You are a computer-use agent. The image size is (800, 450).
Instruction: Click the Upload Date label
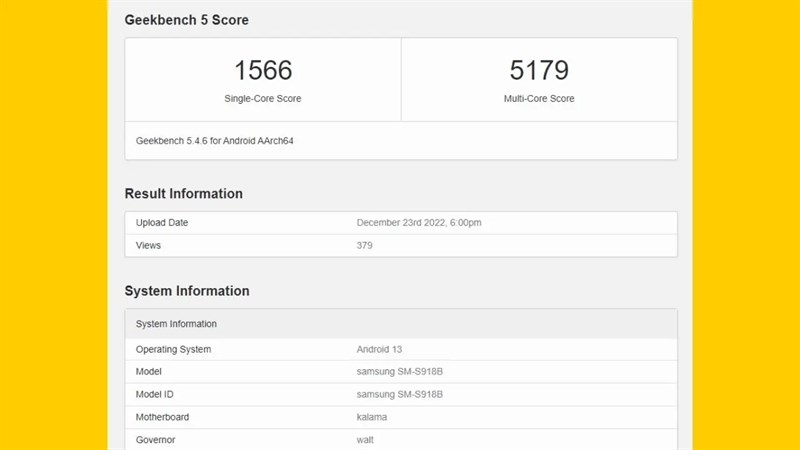[162, 222]
